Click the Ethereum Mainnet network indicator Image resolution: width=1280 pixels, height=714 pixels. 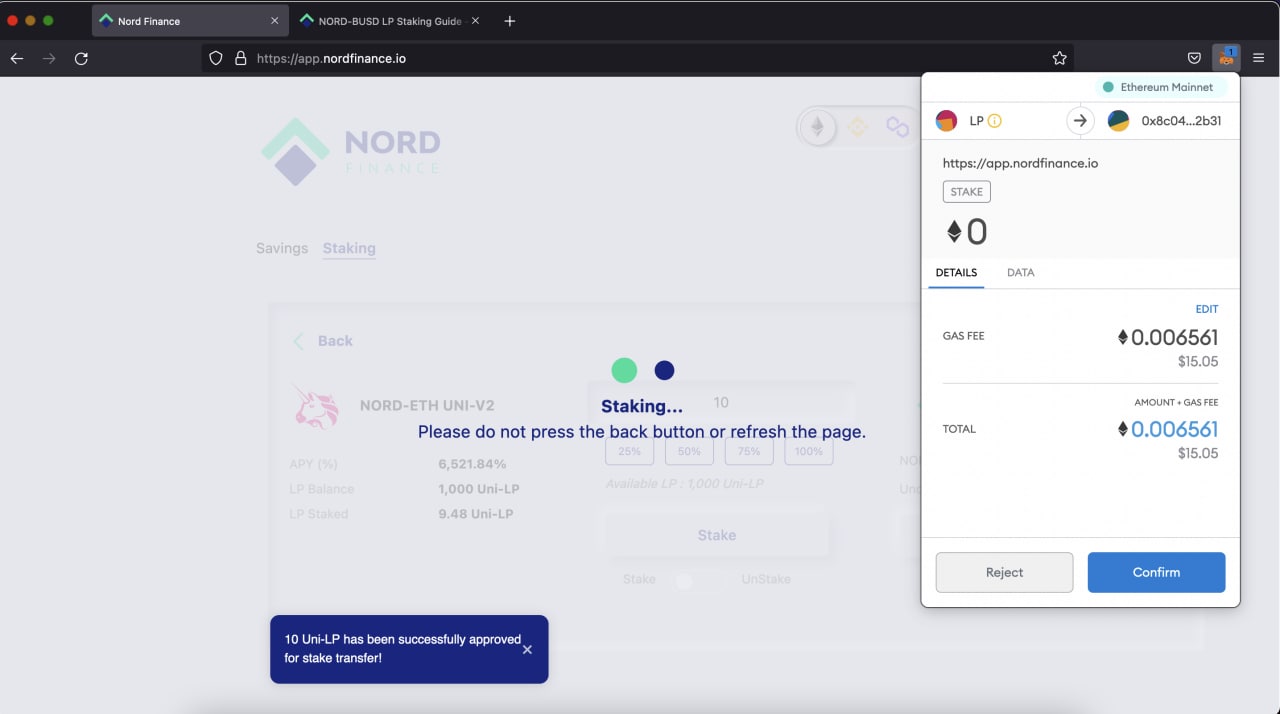[1160, 87]
